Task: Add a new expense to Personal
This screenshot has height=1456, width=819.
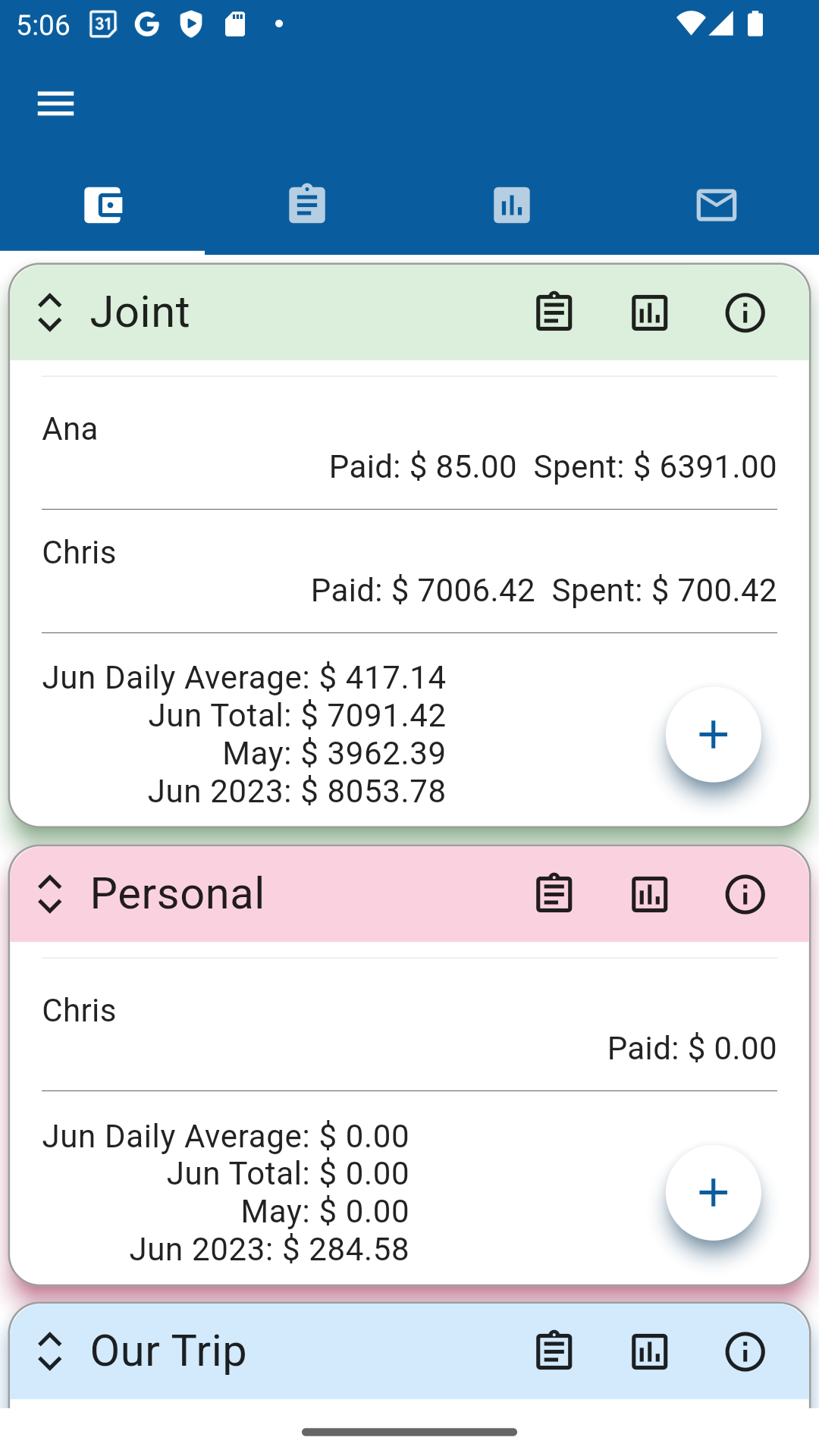Action: pyautogui.click(x=713, y=1192)
